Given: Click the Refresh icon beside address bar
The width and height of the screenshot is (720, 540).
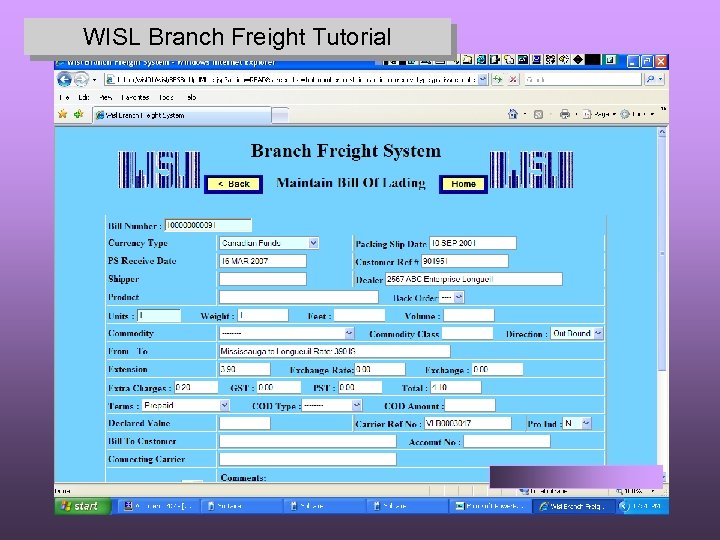Looking at the screenshot, I should click(498, 79).
